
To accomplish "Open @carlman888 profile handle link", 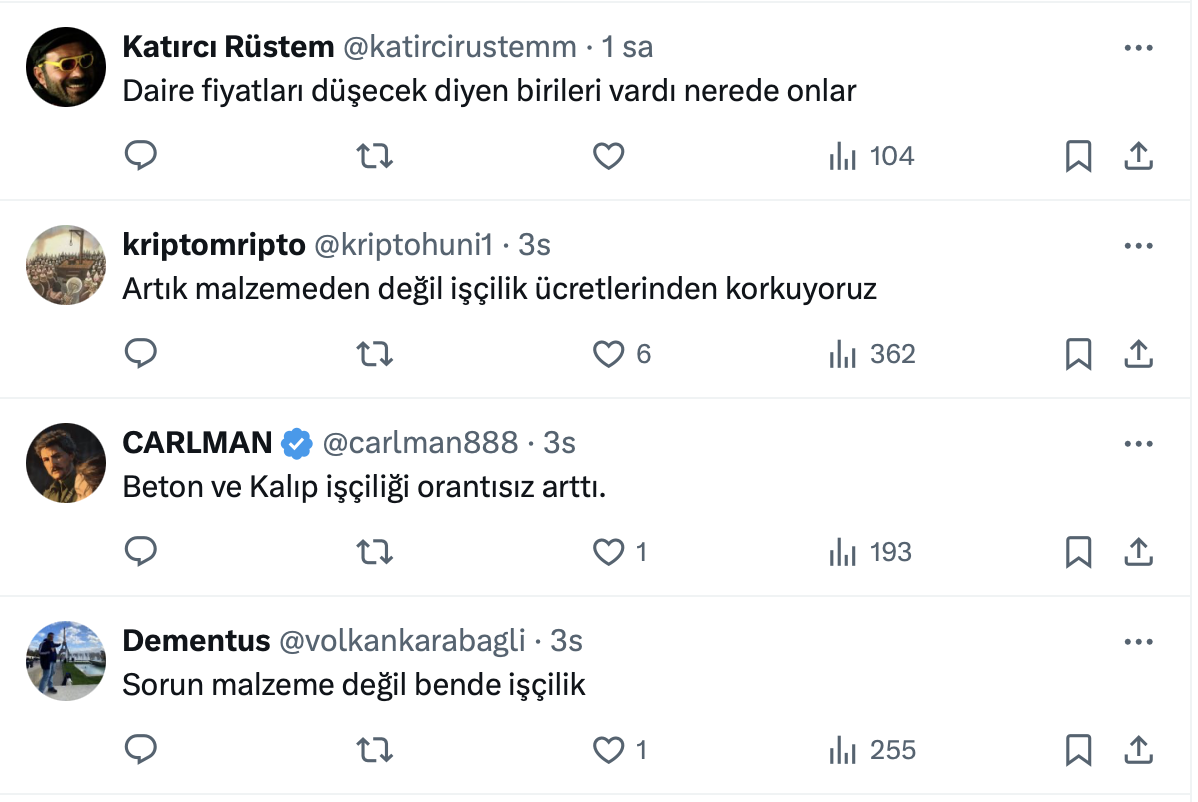I will 420,443.
